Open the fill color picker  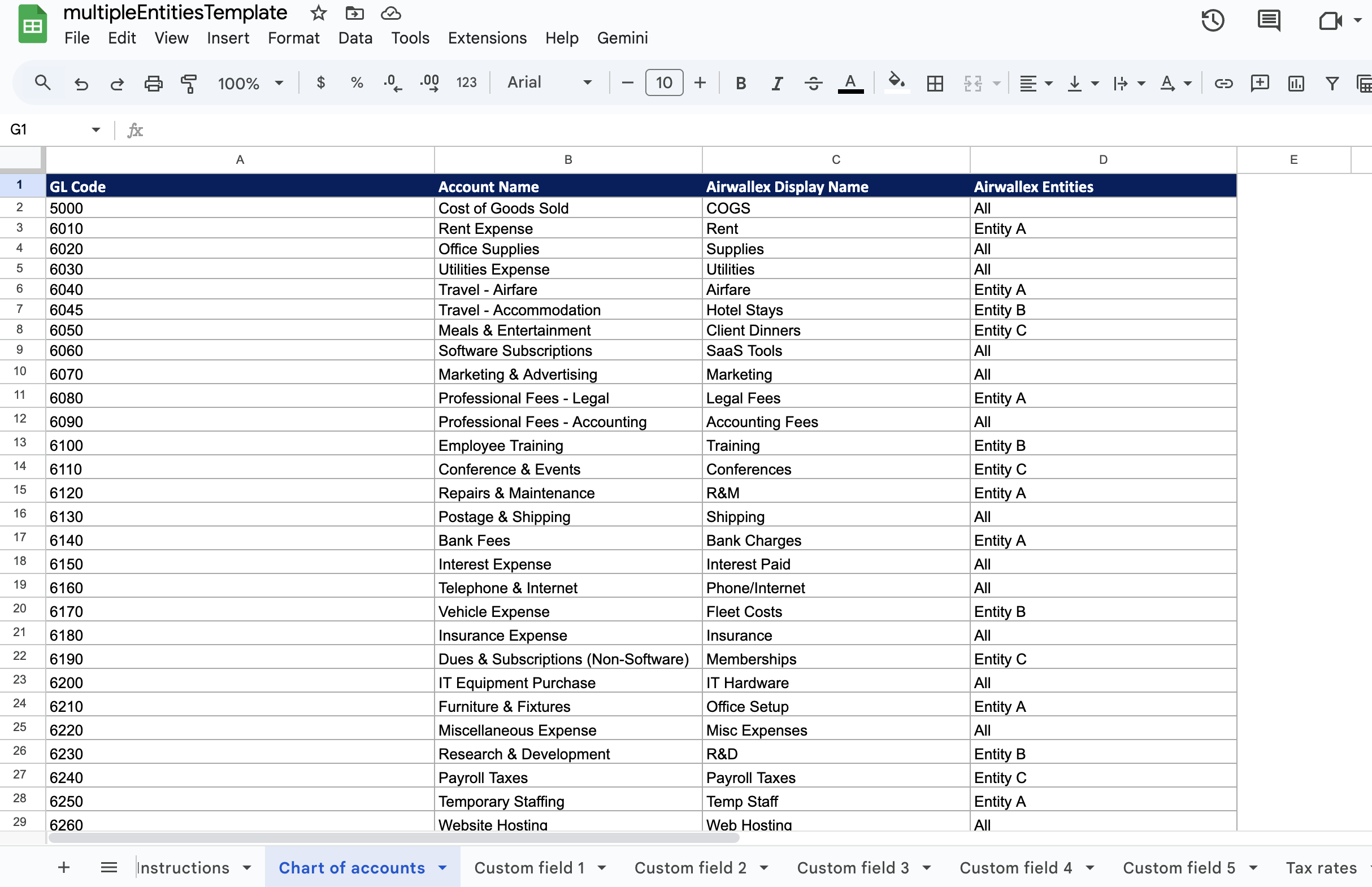click(x=896, y=82)
